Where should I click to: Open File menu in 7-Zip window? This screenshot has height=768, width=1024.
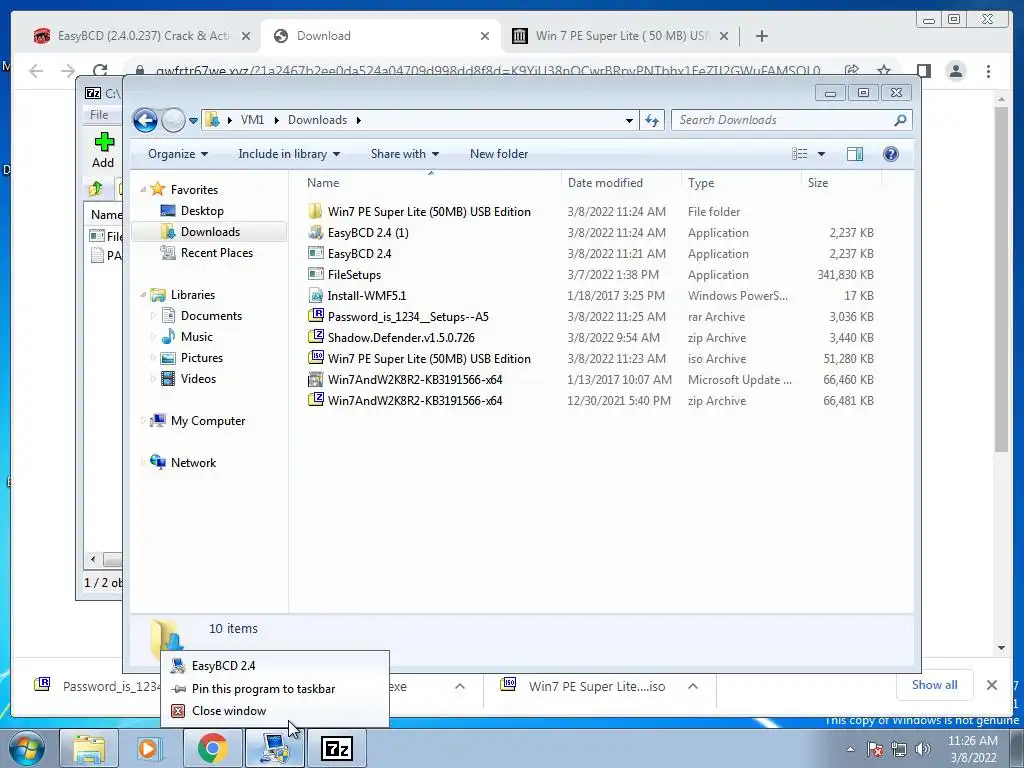coord(99,115)
